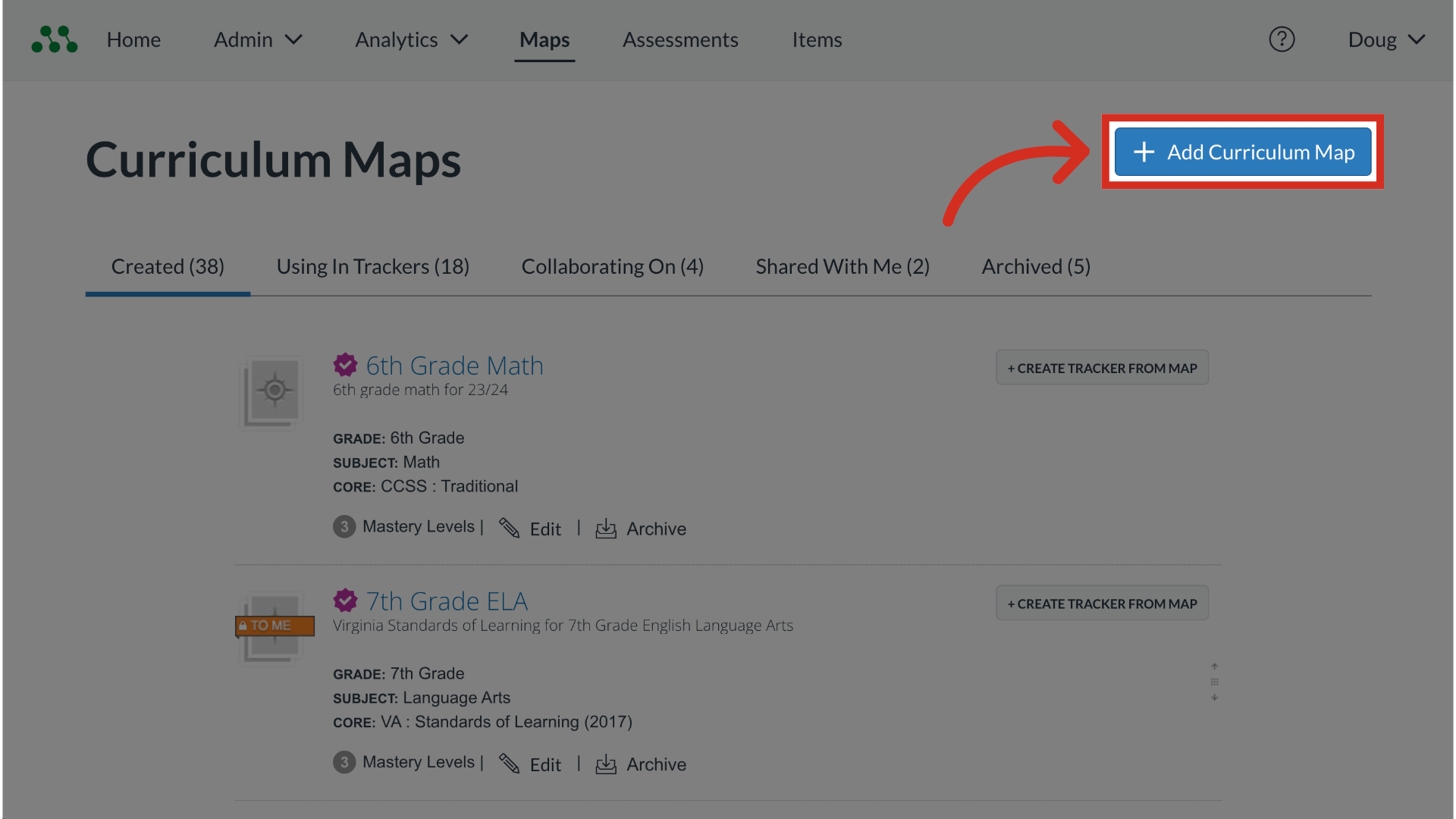Click the Add Curriculum Map button
The width and height of the screenshot is (1456, 819).
coord(1242,152)
